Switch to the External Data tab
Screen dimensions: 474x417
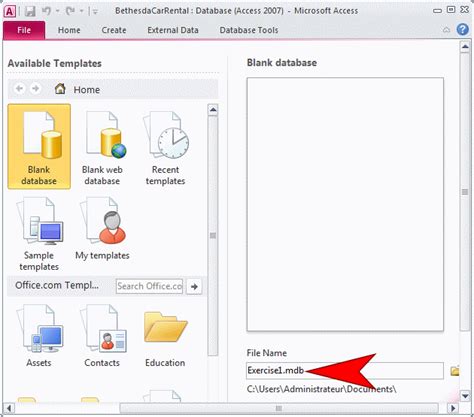[x=173, y=30]
